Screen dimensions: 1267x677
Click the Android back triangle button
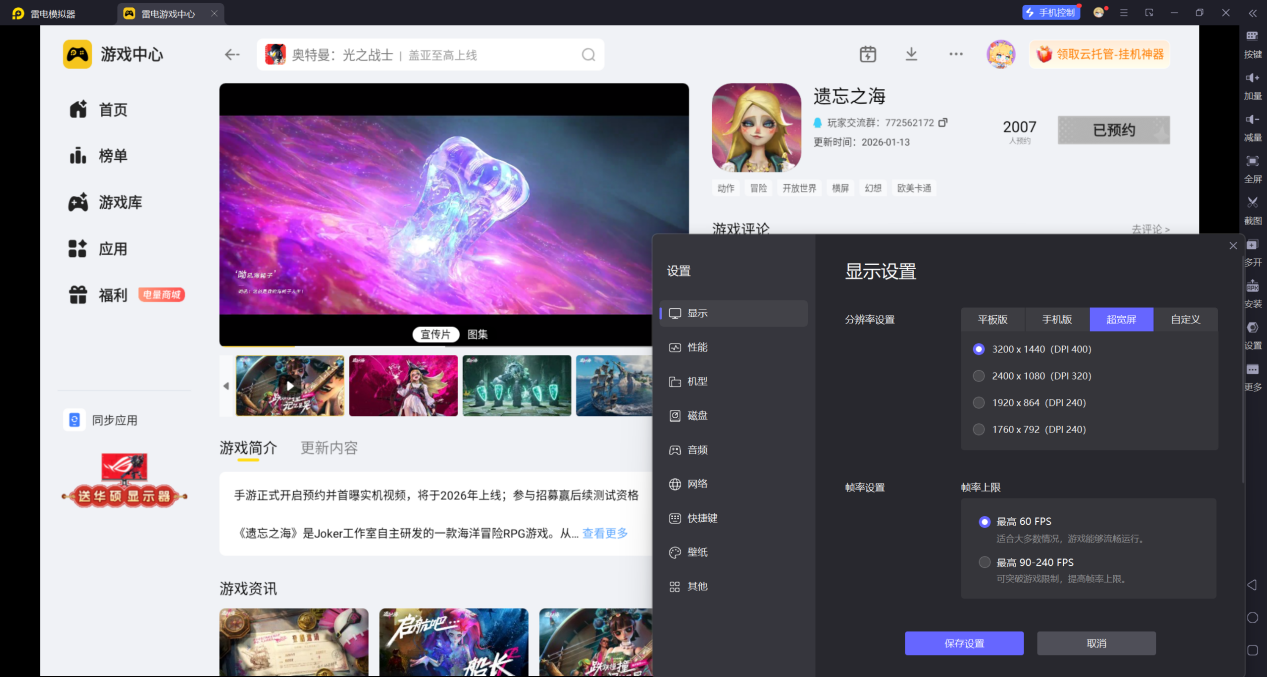[1252, 584]
